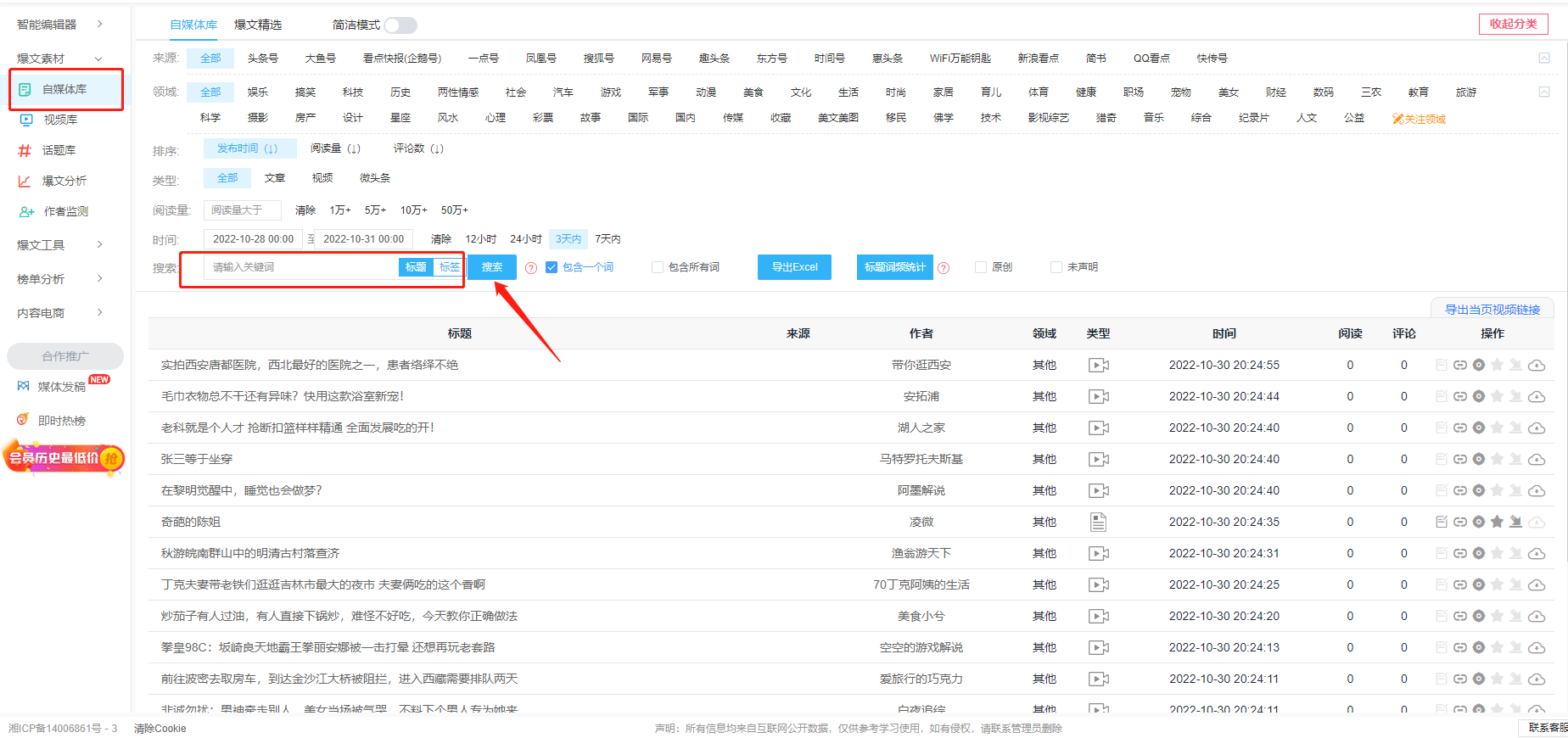Check the 未声明 checkbox
Viewport: 1568px width, 738px height.
1056,267
